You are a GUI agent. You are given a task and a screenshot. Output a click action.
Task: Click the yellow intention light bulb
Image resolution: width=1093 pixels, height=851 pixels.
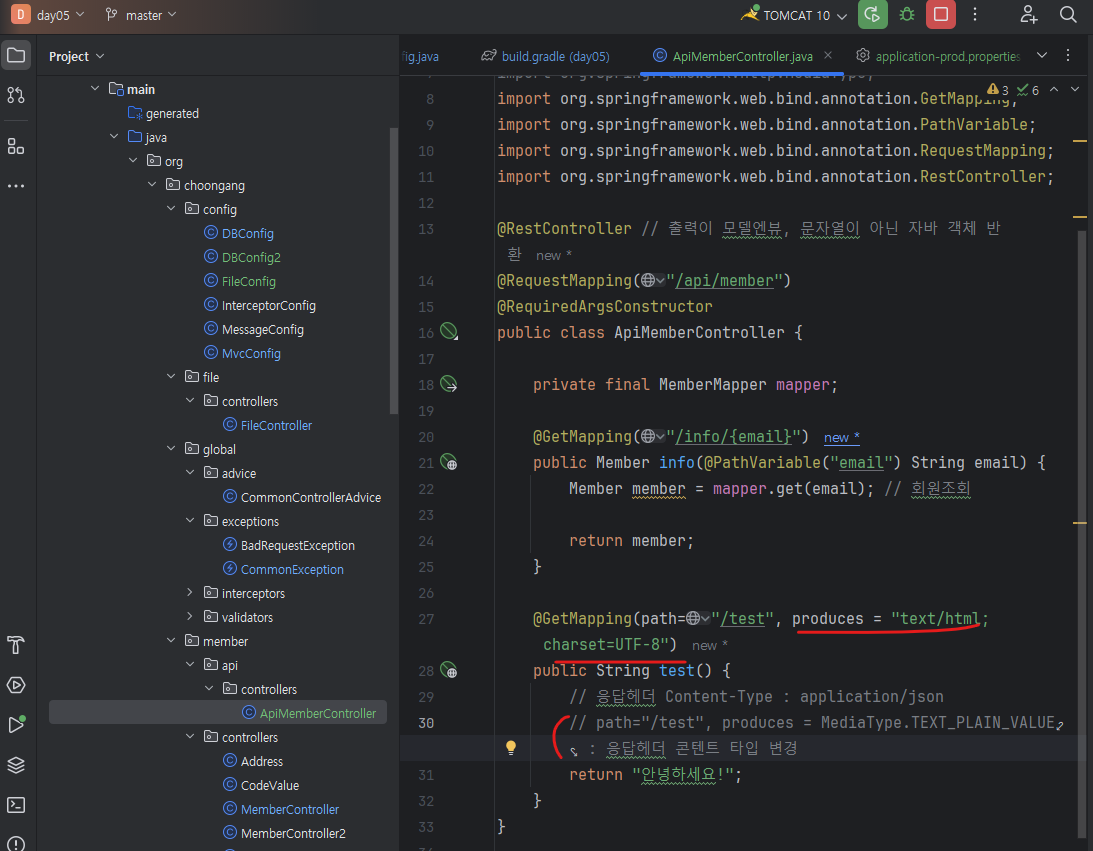(x=511, y=748)
